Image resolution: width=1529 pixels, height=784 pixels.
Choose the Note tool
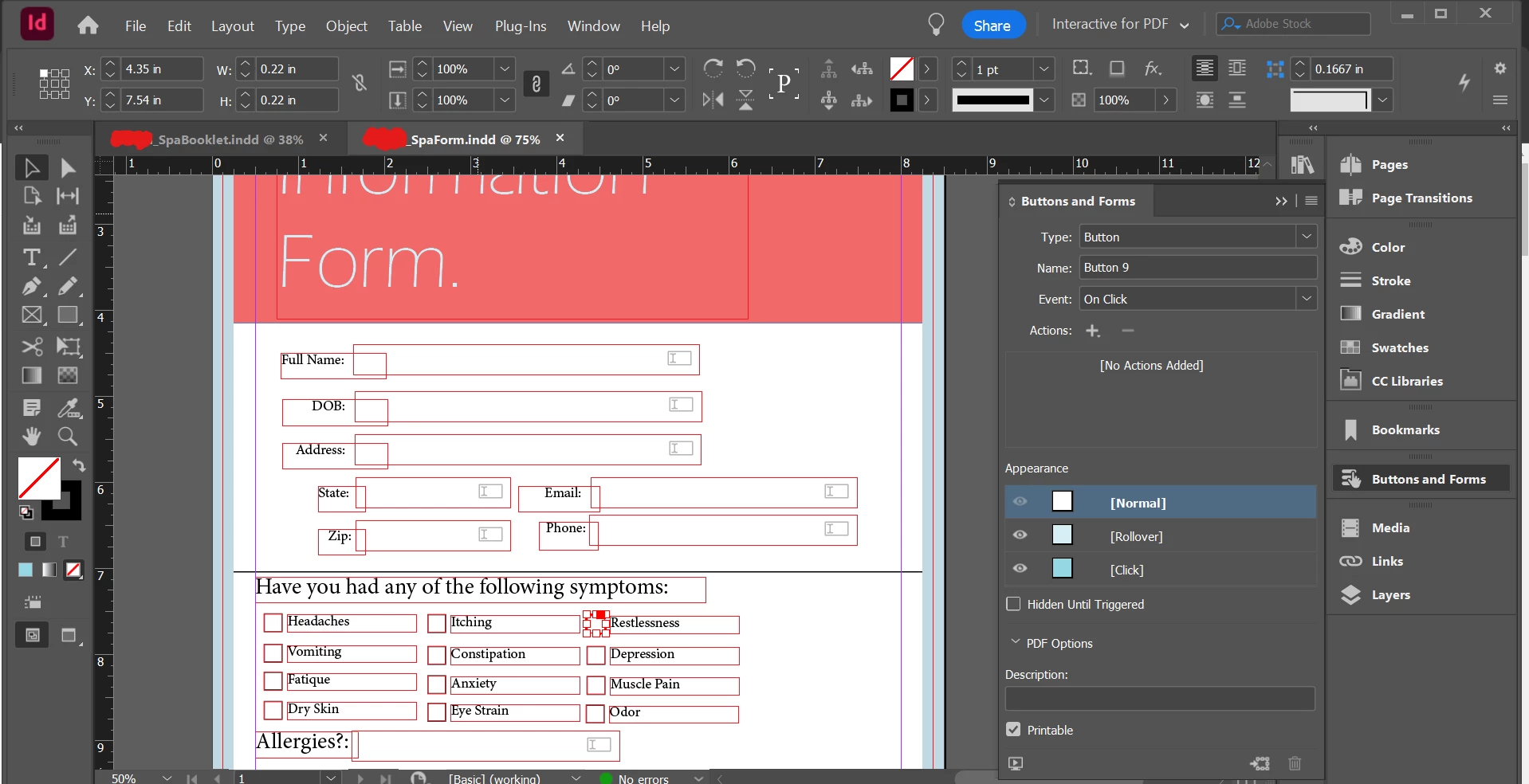(32, 409)
